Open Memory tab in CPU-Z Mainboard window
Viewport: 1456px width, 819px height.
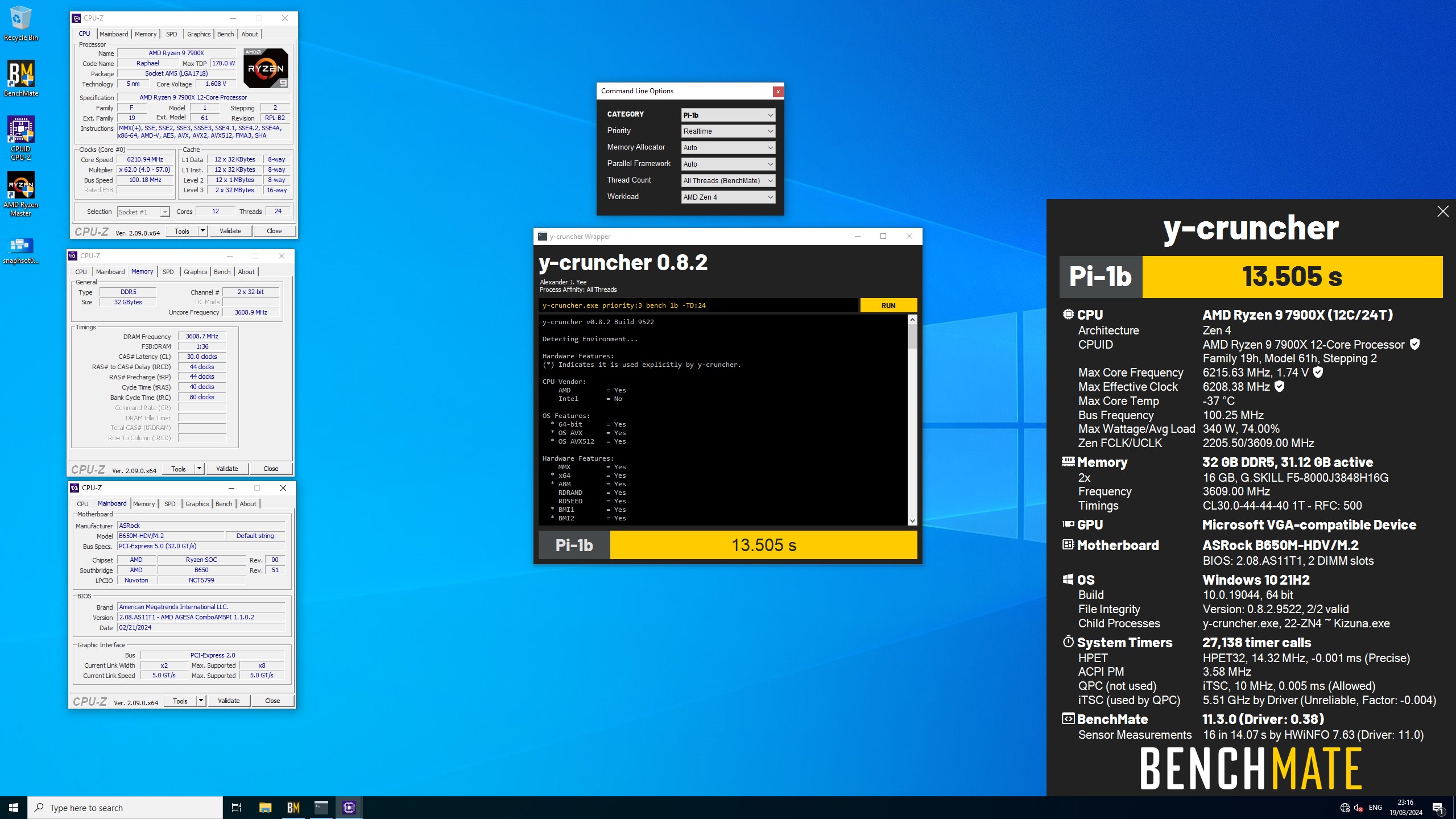coord(144,504)
